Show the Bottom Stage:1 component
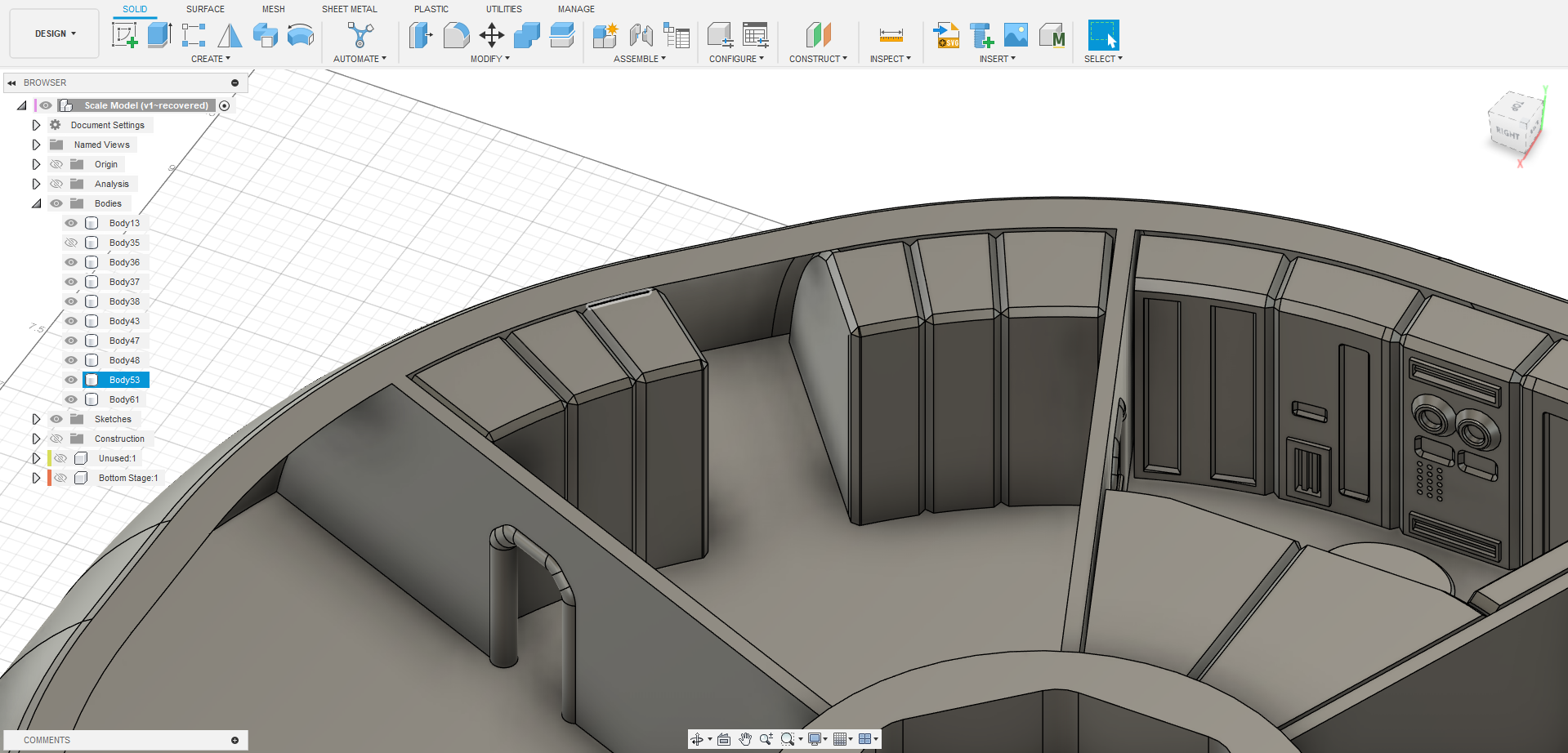The height and width of the screenshot is (753, 1568). [x=60, y=478]
